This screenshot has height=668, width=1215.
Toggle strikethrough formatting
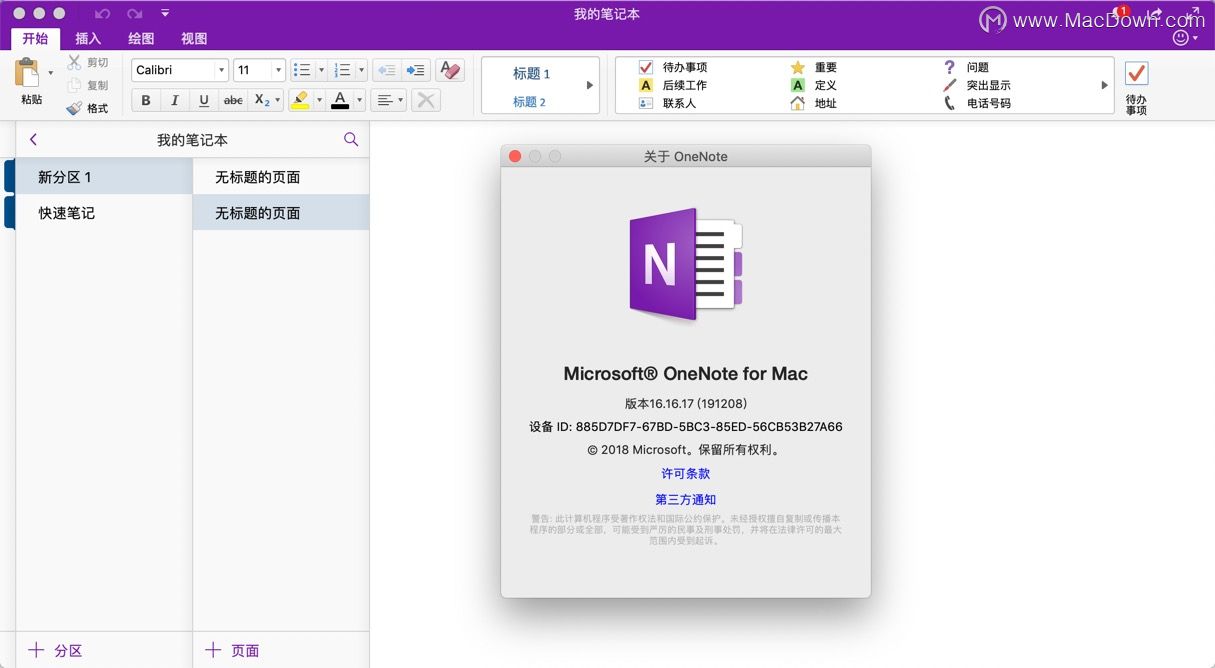pyautogui.click(x=233, y=100)
